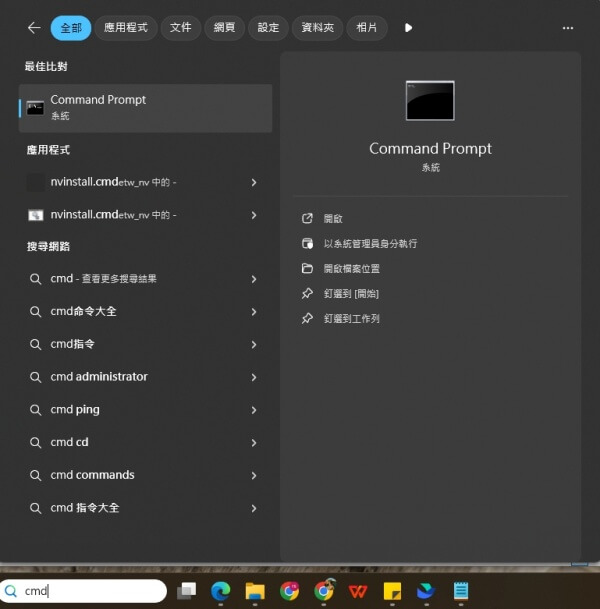Select cmd - 查看更多搜尋結果 suggestion text
The width and height of the screenshot is (600, 609).
[x=103, y=278]
